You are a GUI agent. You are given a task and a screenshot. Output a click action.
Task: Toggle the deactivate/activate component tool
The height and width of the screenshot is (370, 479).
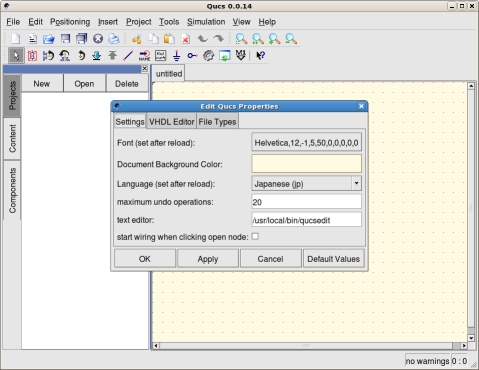click(32, 55)
